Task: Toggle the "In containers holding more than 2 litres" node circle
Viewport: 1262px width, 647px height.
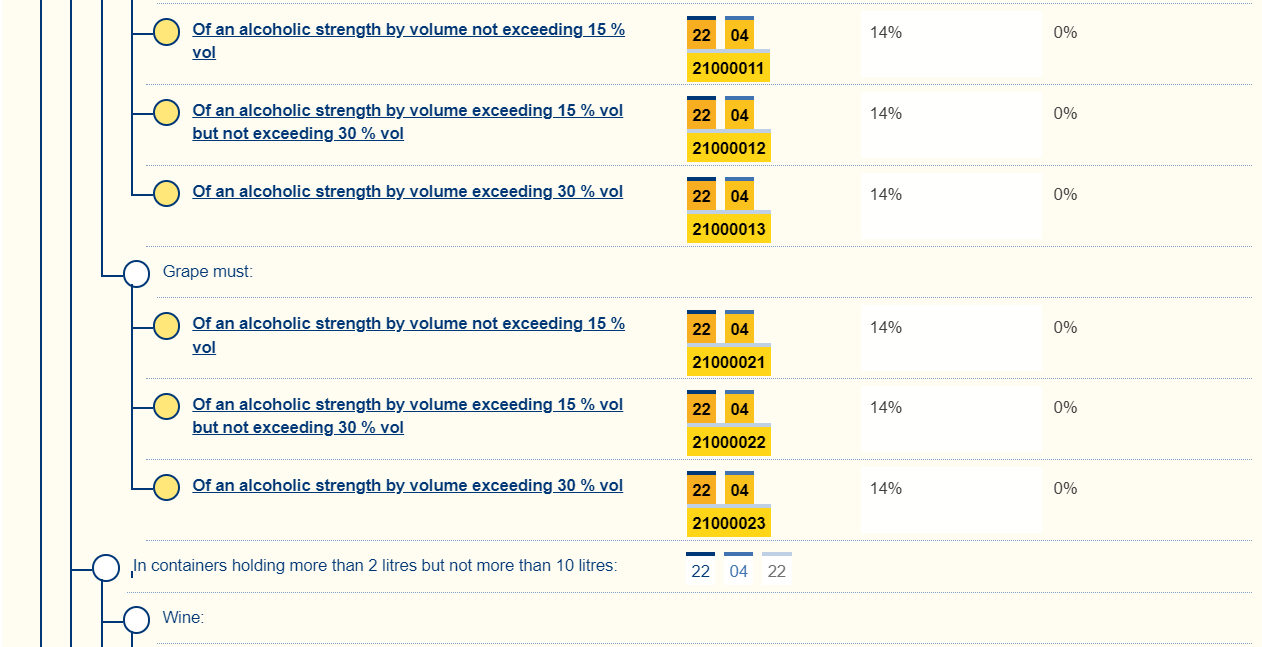Action: (106, 568)
